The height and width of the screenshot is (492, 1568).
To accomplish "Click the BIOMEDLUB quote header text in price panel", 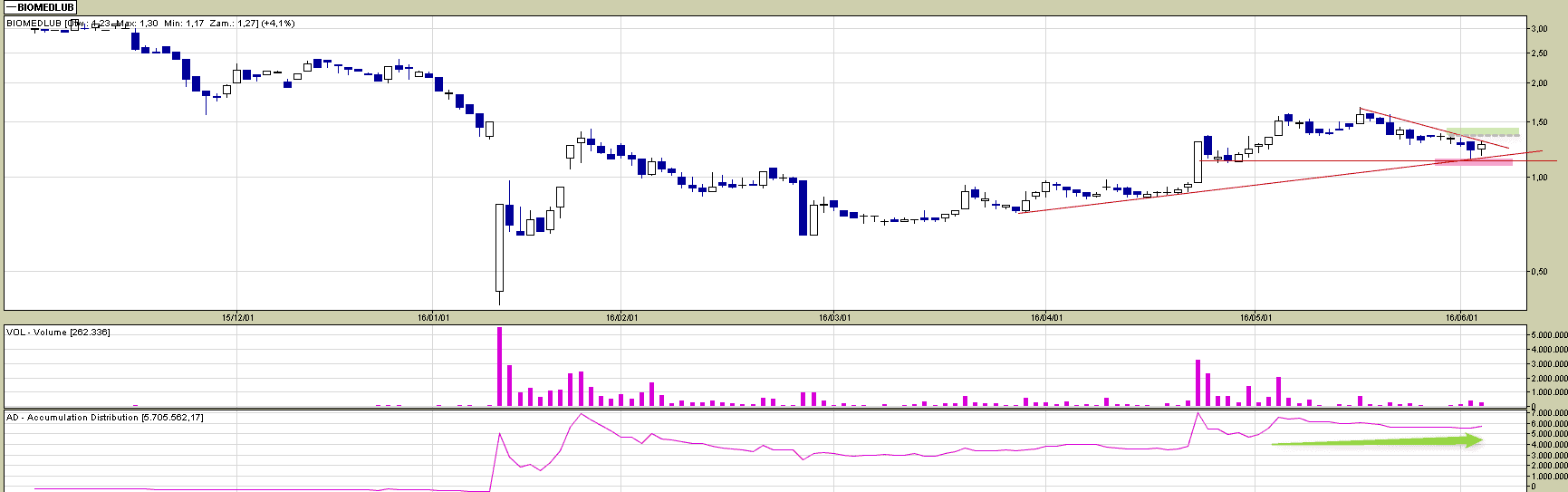I will (149, 24).
